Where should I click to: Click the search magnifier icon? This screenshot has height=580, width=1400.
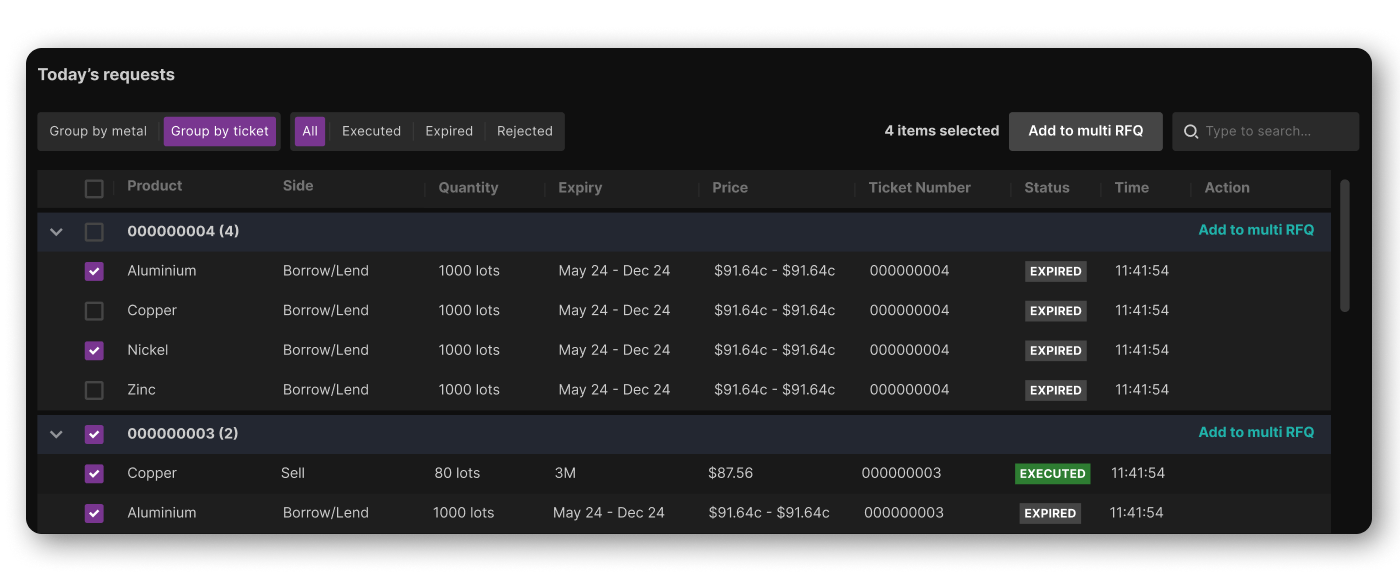1190,131
